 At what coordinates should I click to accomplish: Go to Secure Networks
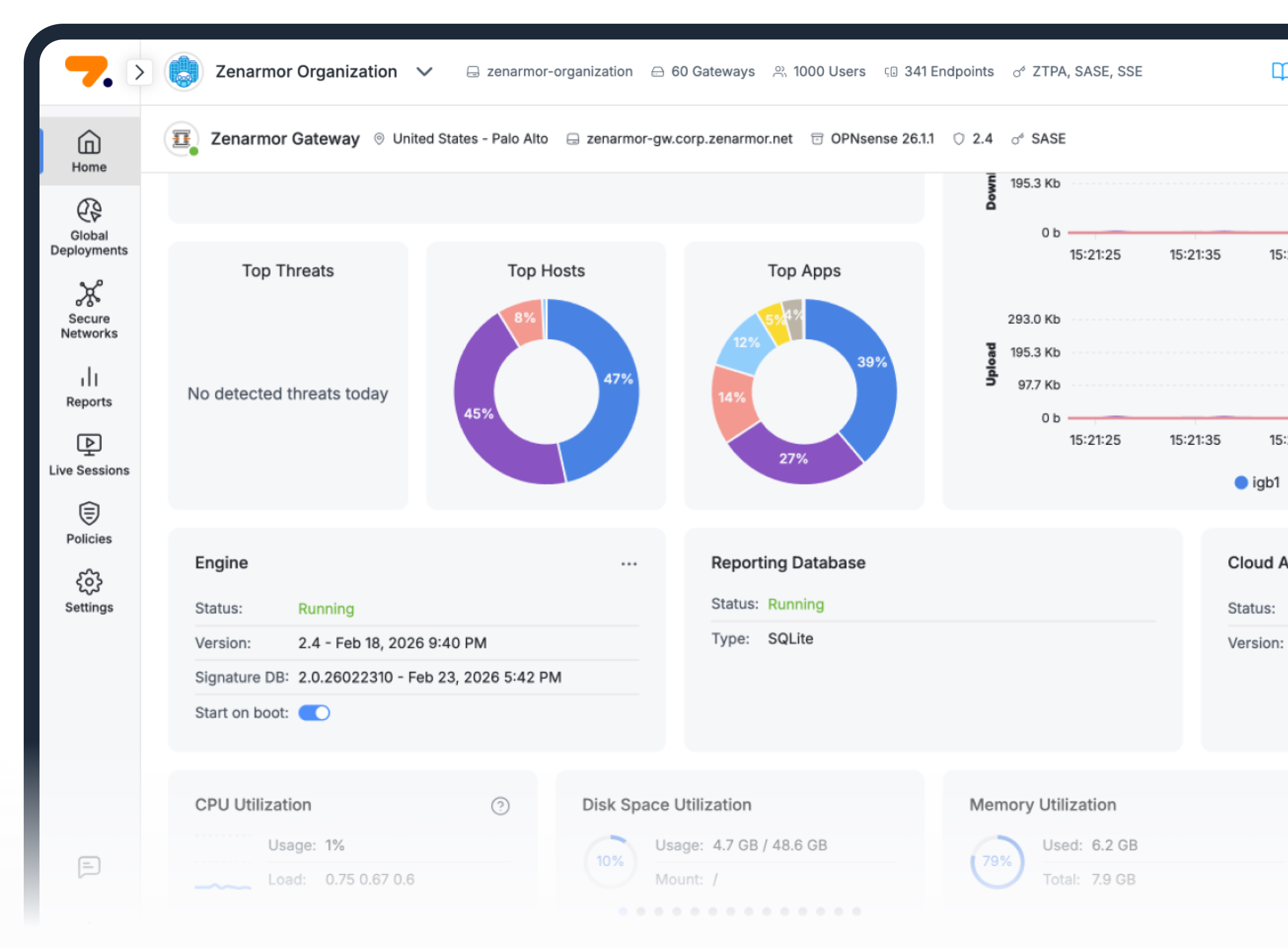click(89, 310)
